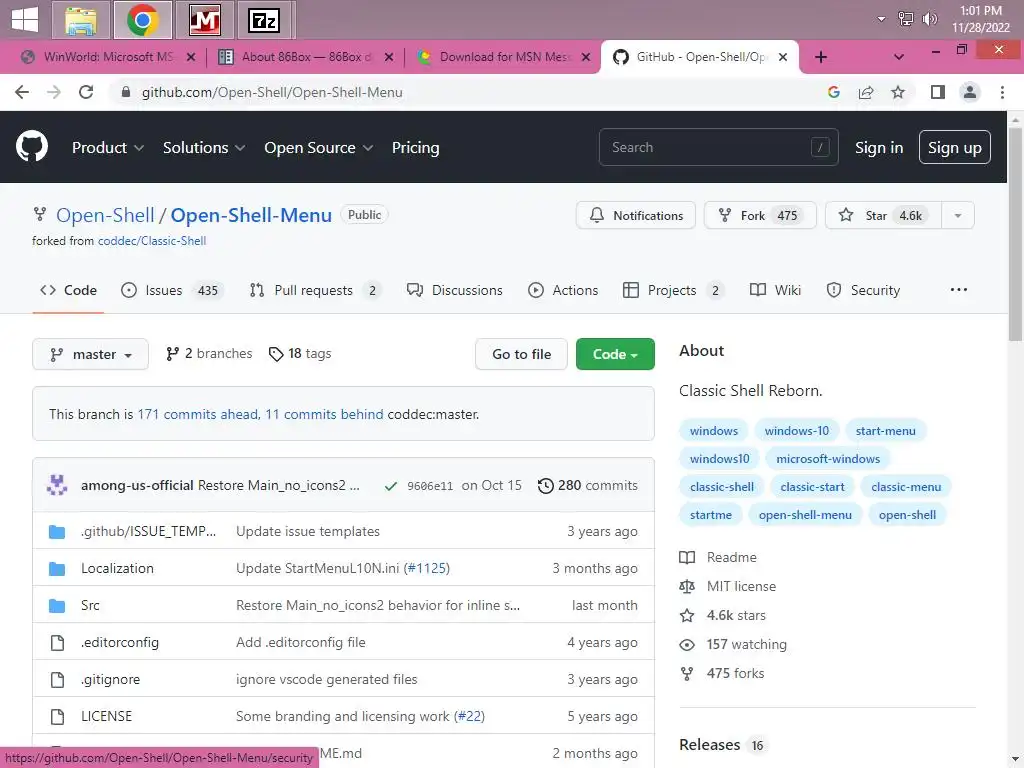Expand the Solutions menu

(204, 148)
